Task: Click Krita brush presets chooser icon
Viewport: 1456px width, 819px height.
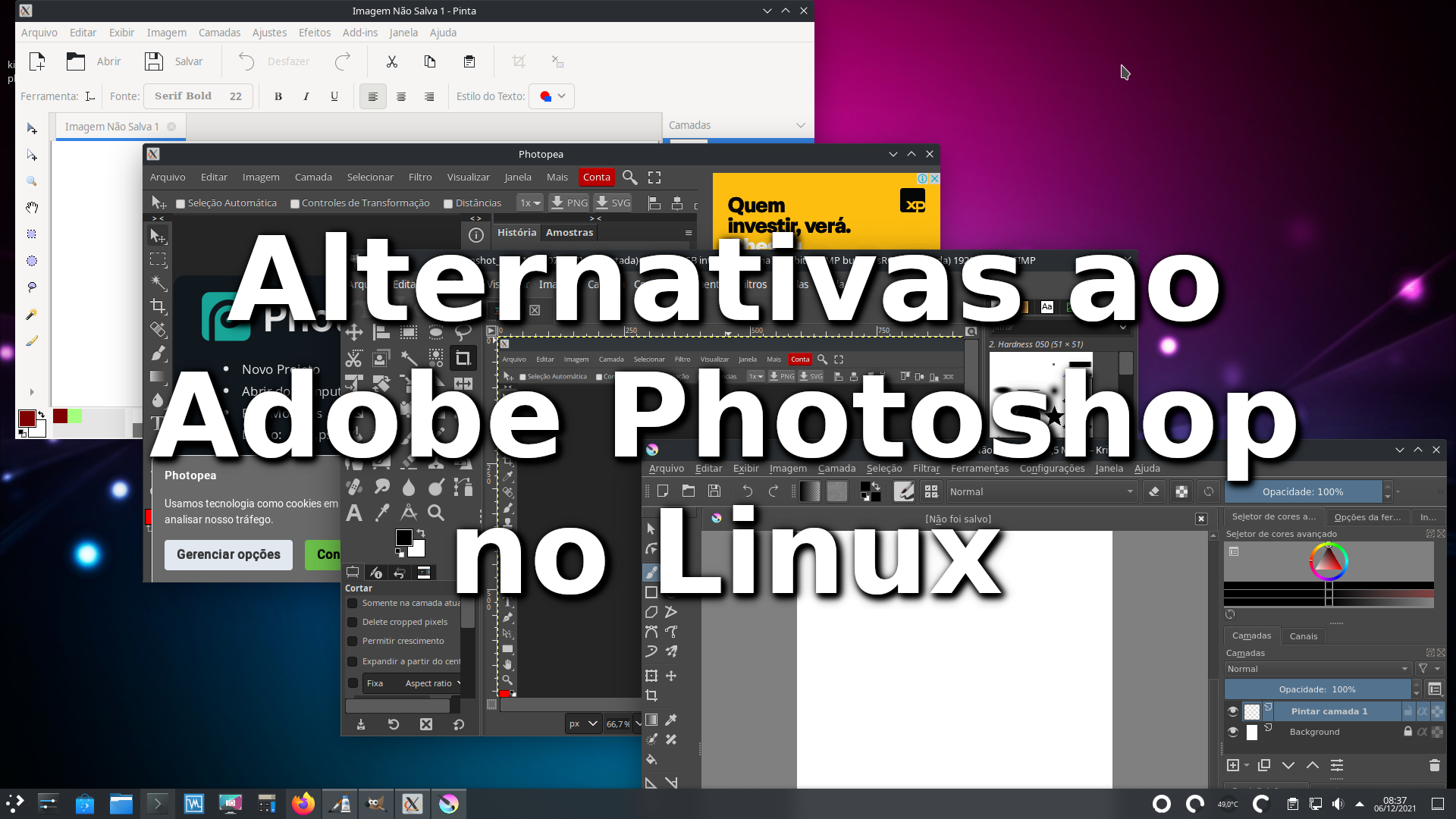Action: tap(931, 492)
